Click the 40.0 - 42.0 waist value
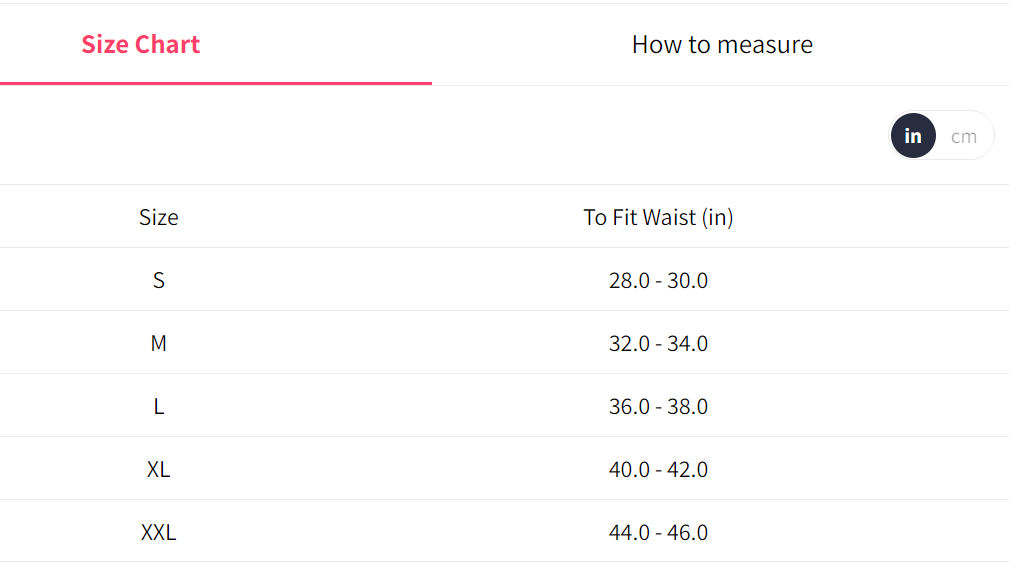Viewport: 1009px width, 562px height. pos(658,469)
